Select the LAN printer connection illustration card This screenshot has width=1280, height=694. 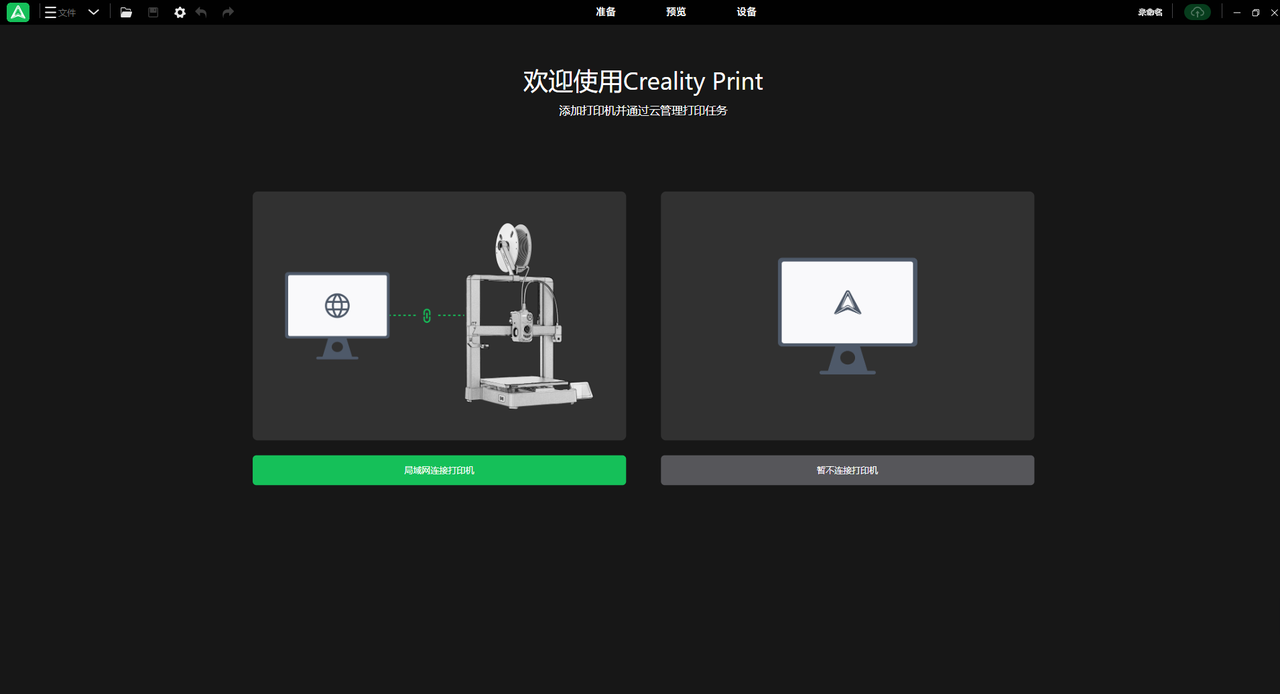439,316
